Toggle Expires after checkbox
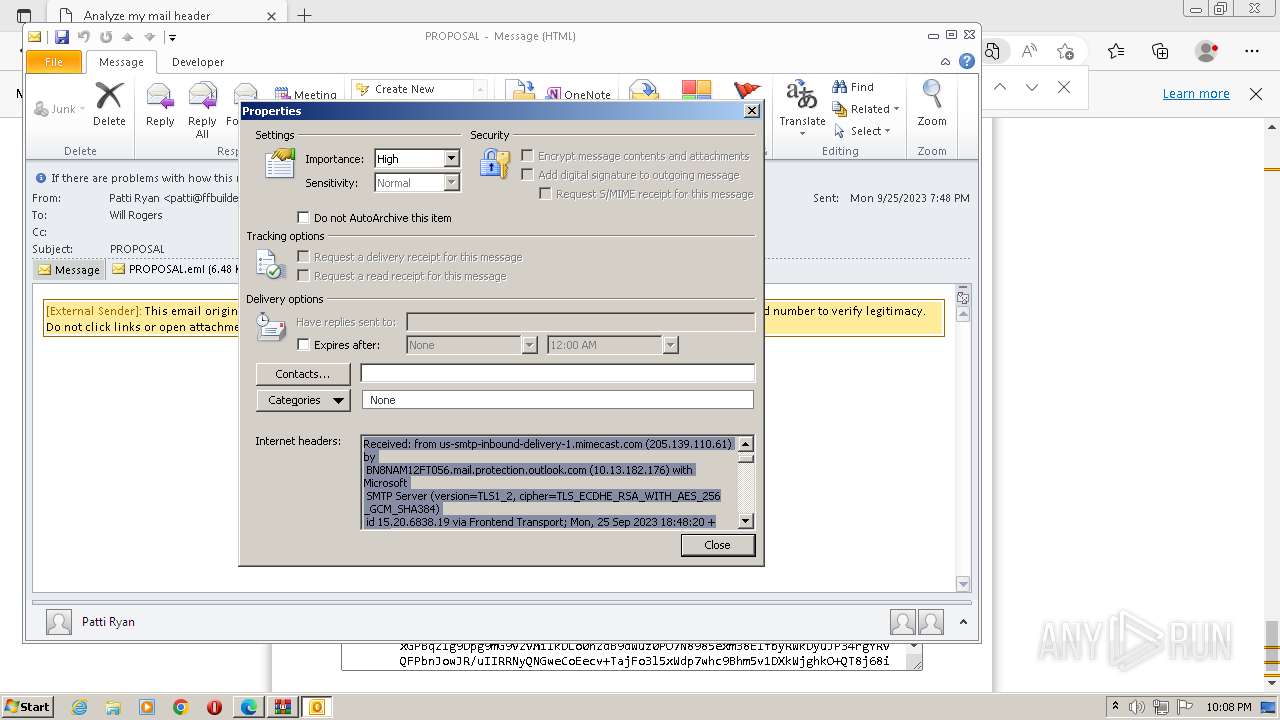Viewport: 1280px width, 720px height. coord(304,345)
